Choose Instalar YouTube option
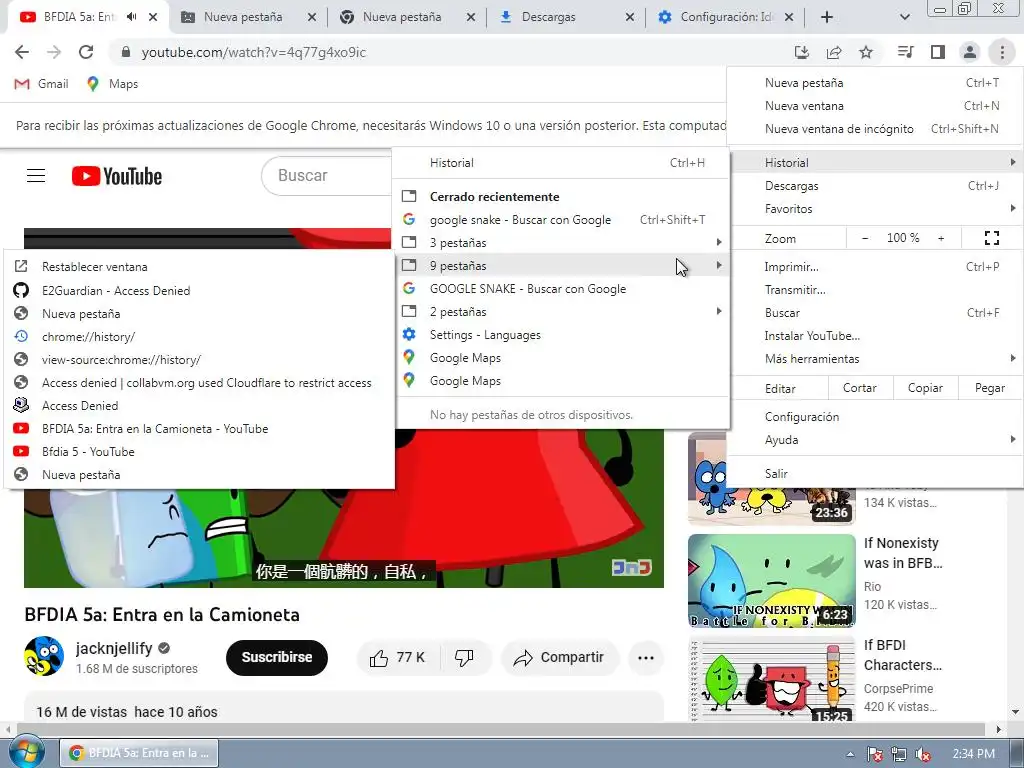1024x768 pixels. pyautogui.click(x=875, y=336)
